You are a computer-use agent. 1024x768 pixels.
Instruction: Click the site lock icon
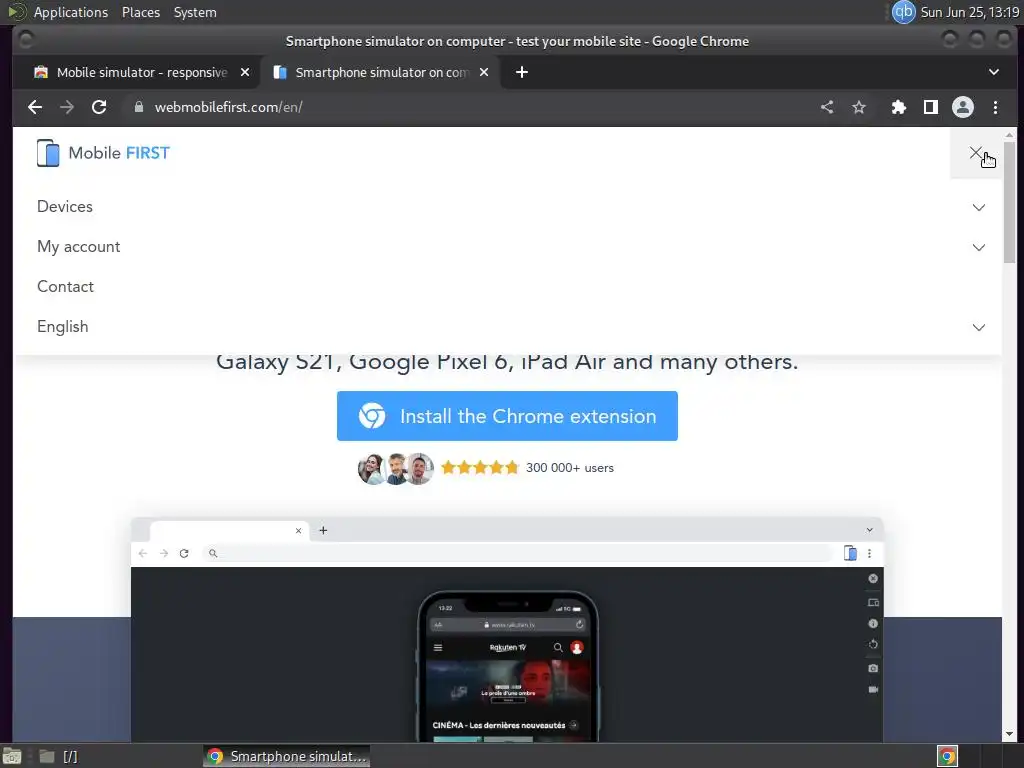click(138, 107)
